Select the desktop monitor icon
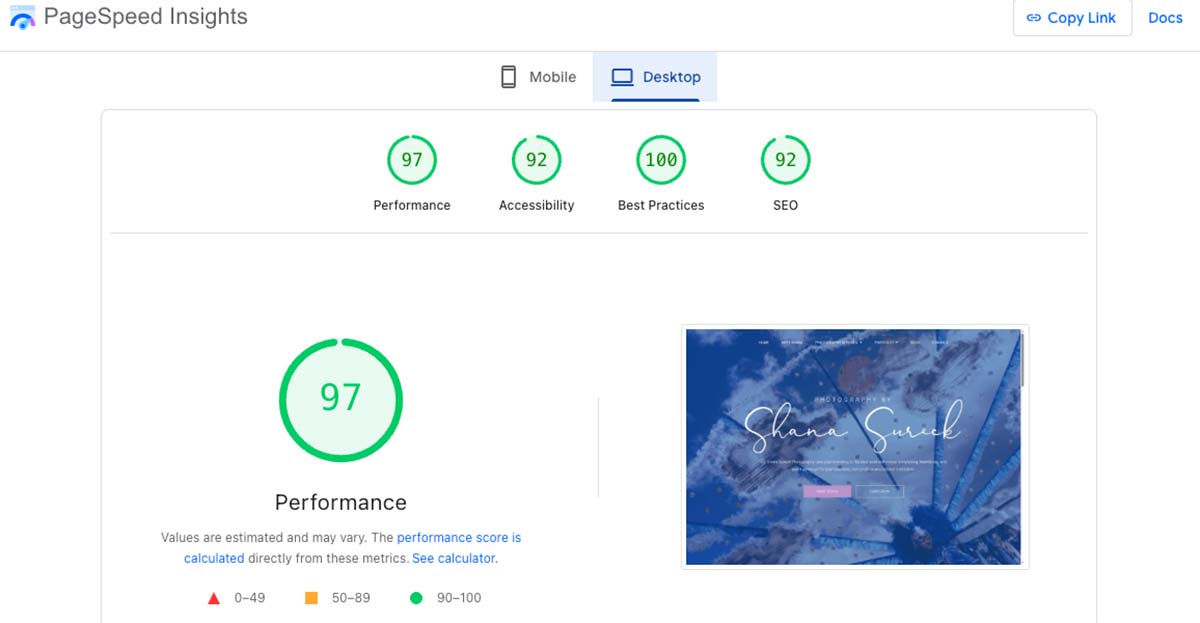 coord(624,76)
